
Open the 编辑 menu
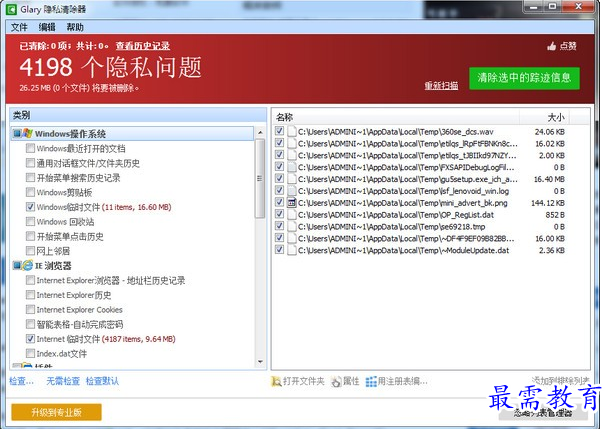pos(47,27)
